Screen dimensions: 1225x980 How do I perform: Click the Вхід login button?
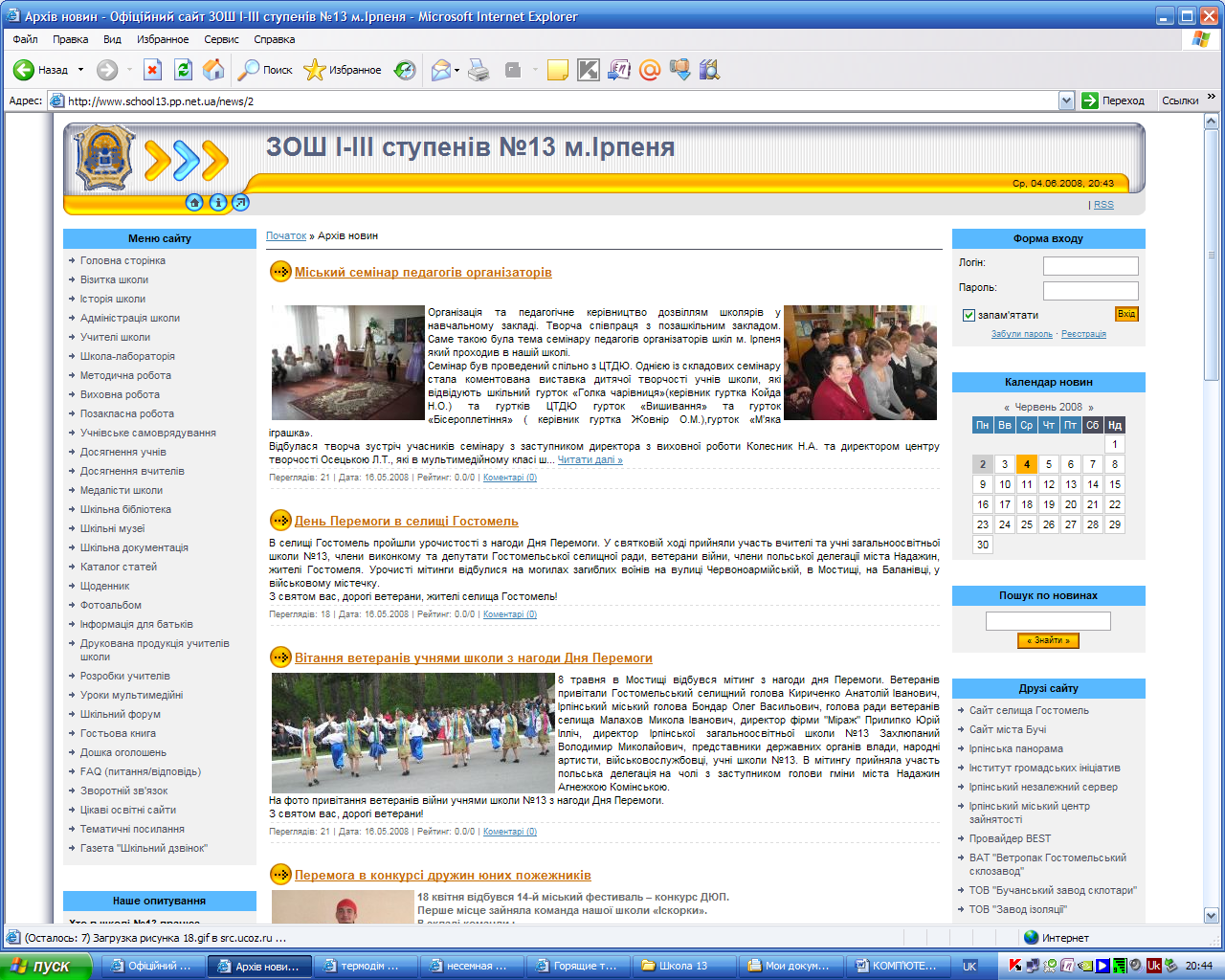1126,314
